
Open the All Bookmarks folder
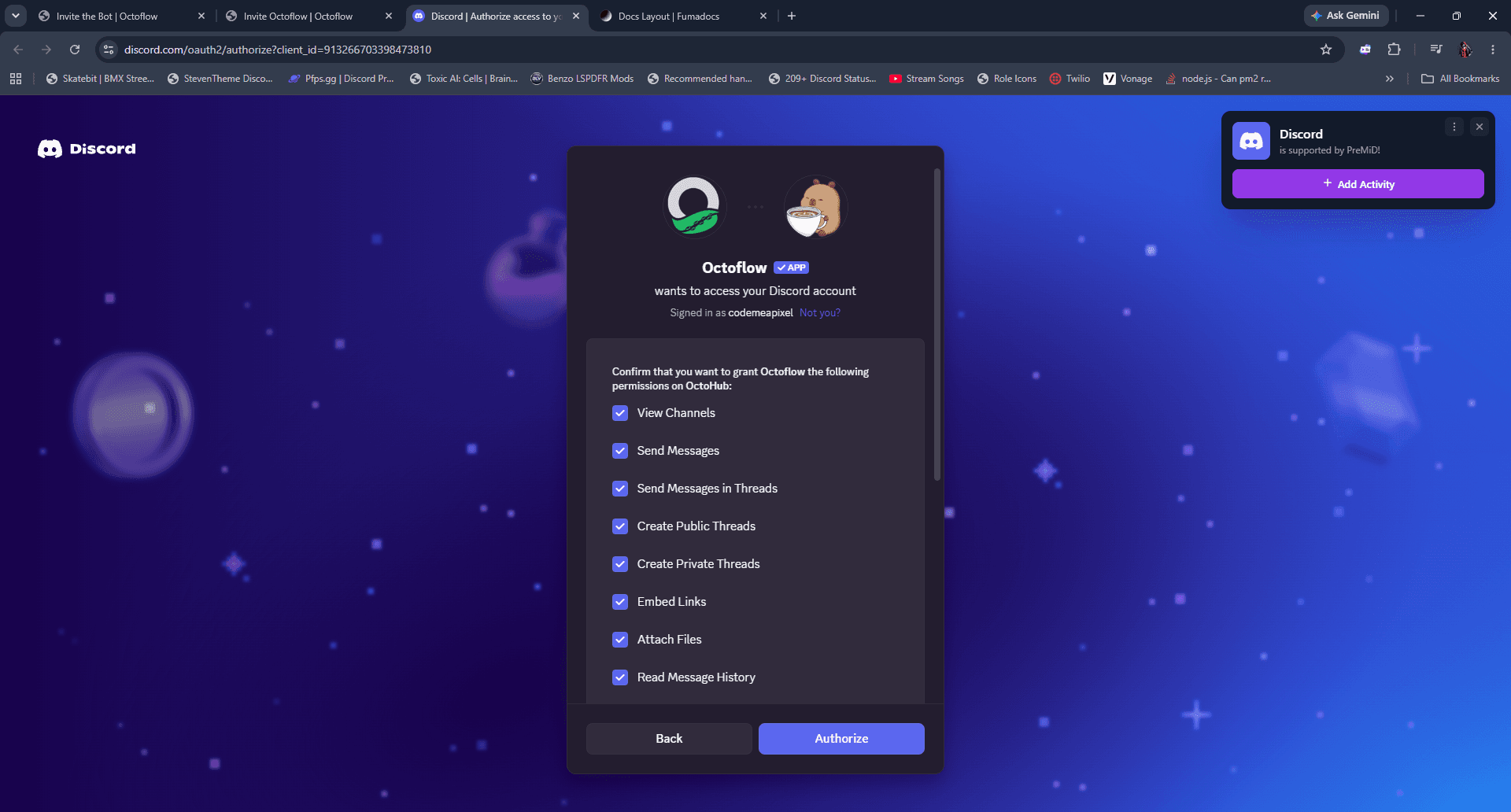click(x=1461, y=79)
